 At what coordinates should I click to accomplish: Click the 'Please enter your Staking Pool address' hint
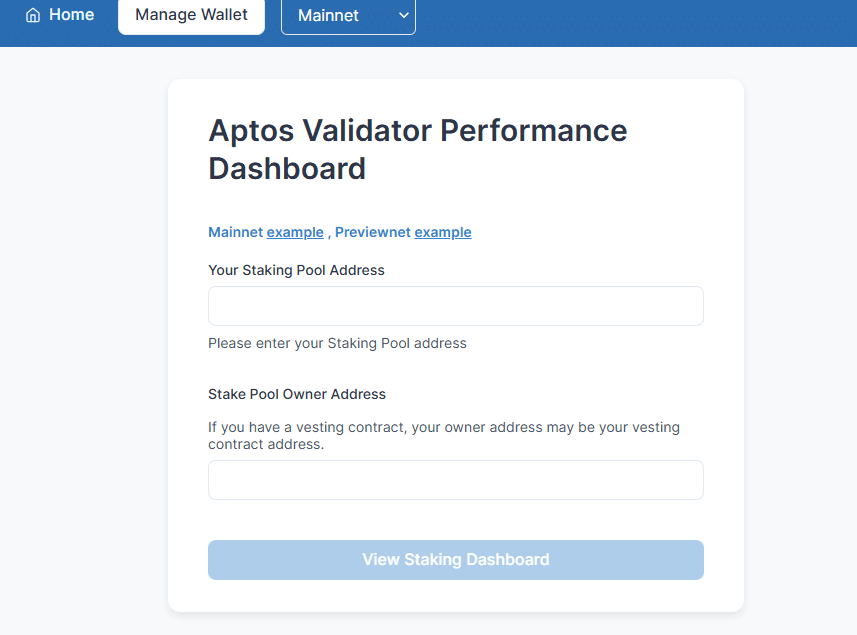337,343
